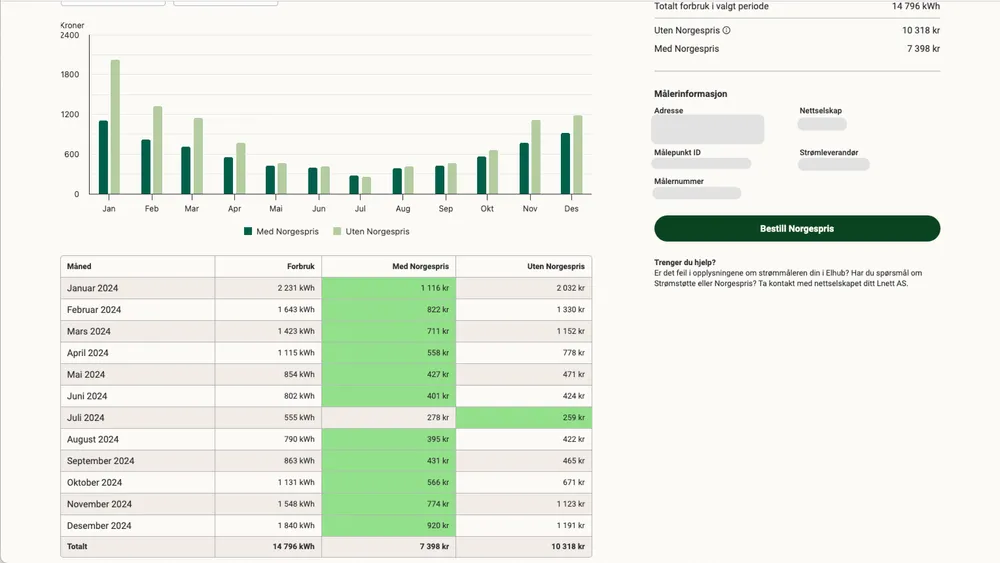The image size is (1000, 563).
Task: Select the Juli 2024 table row
Action: click(x=326, y=418)
